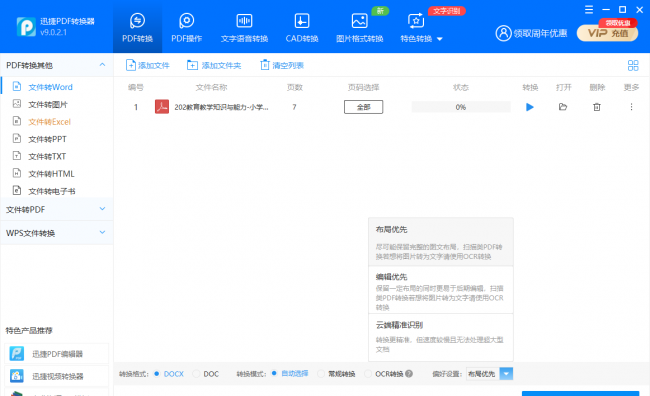Select the 常规转换 mode radio button

tap(321, 374)
